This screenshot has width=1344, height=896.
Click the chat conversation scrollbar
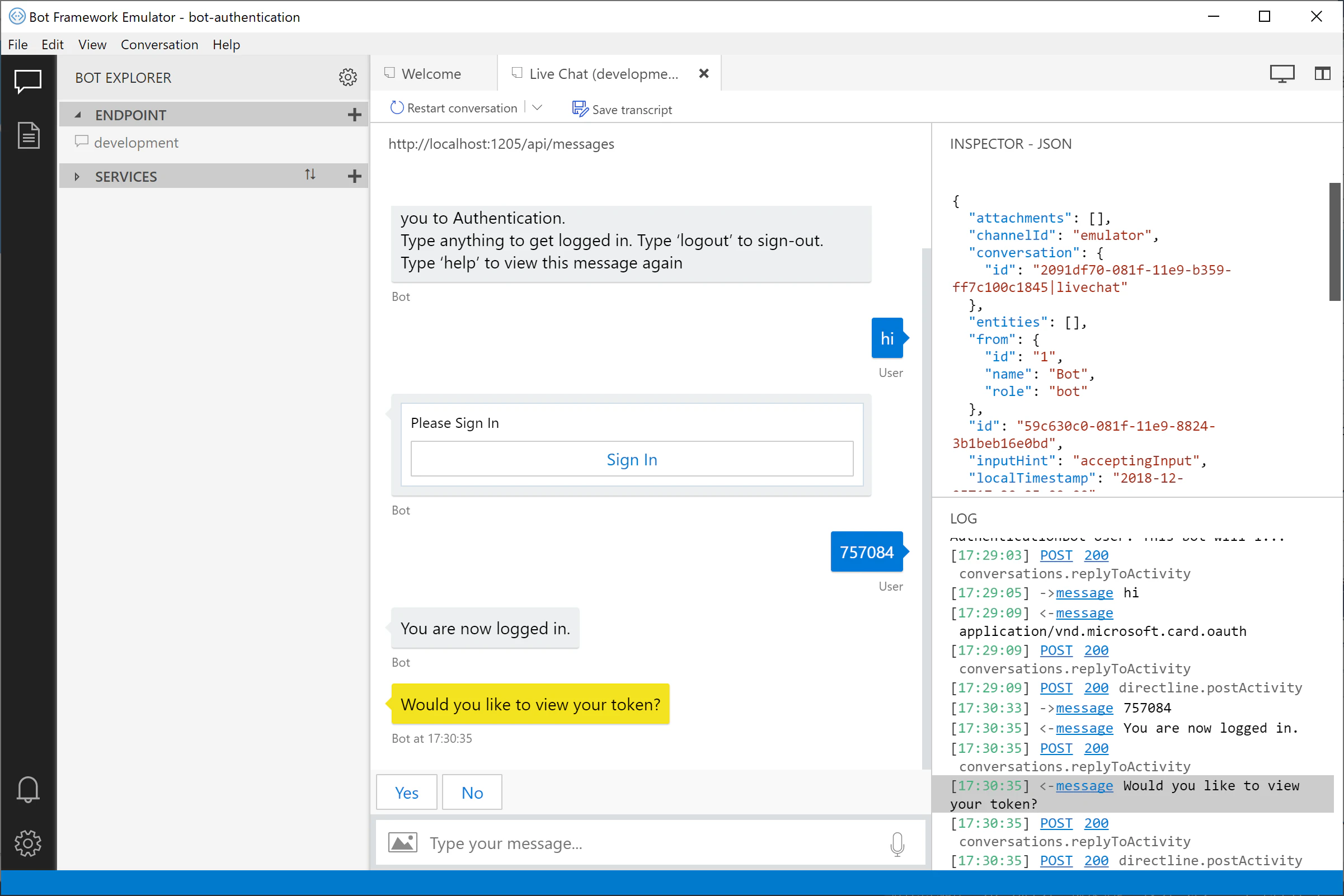(x=926, y=508)
